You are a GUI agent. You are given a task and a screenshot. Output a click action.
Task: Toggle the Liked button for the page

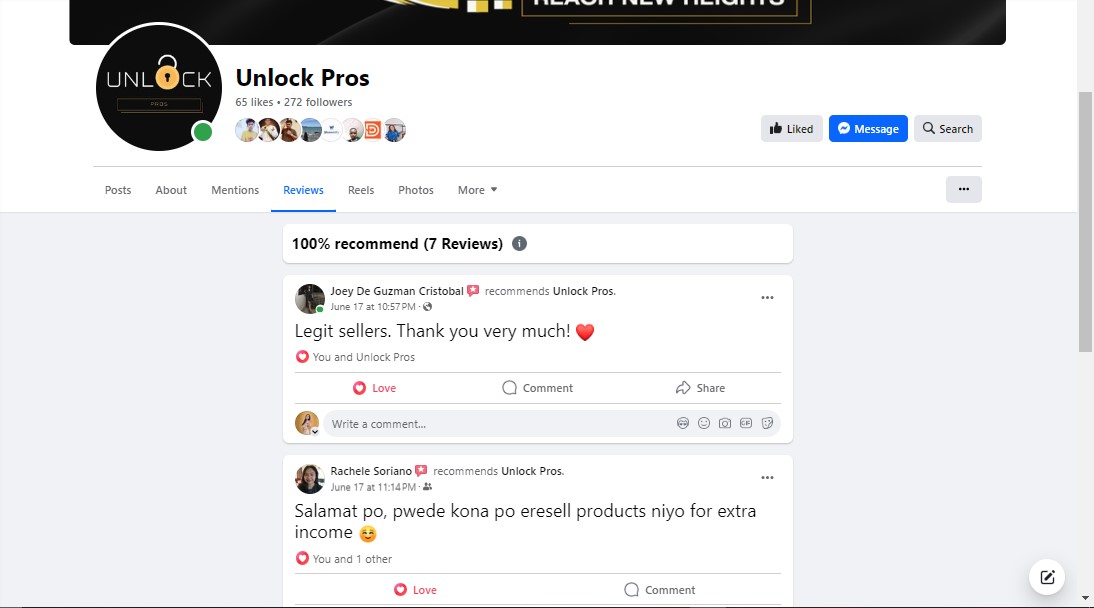tap(792, 128)
